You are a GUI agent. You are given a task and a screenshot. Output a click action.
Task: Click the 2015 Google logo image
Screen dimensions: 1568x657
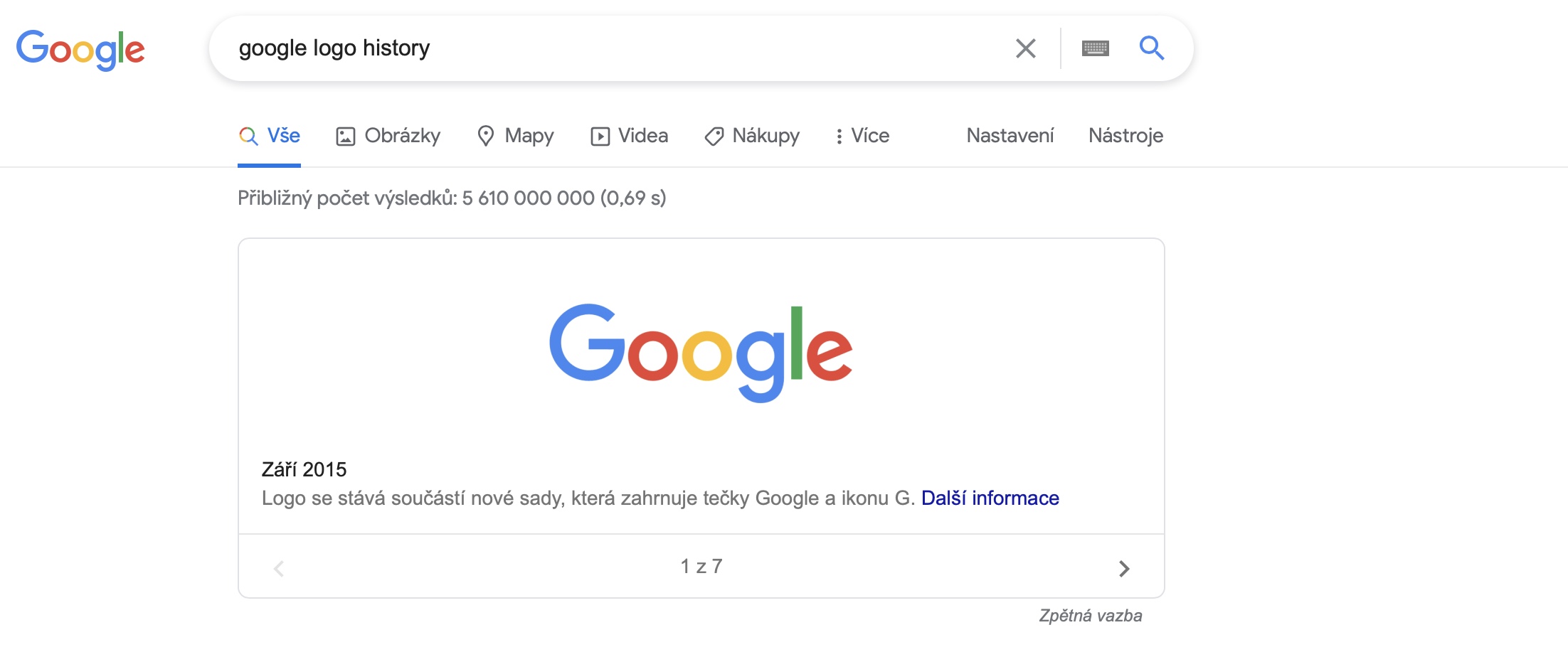click(701, 353)
